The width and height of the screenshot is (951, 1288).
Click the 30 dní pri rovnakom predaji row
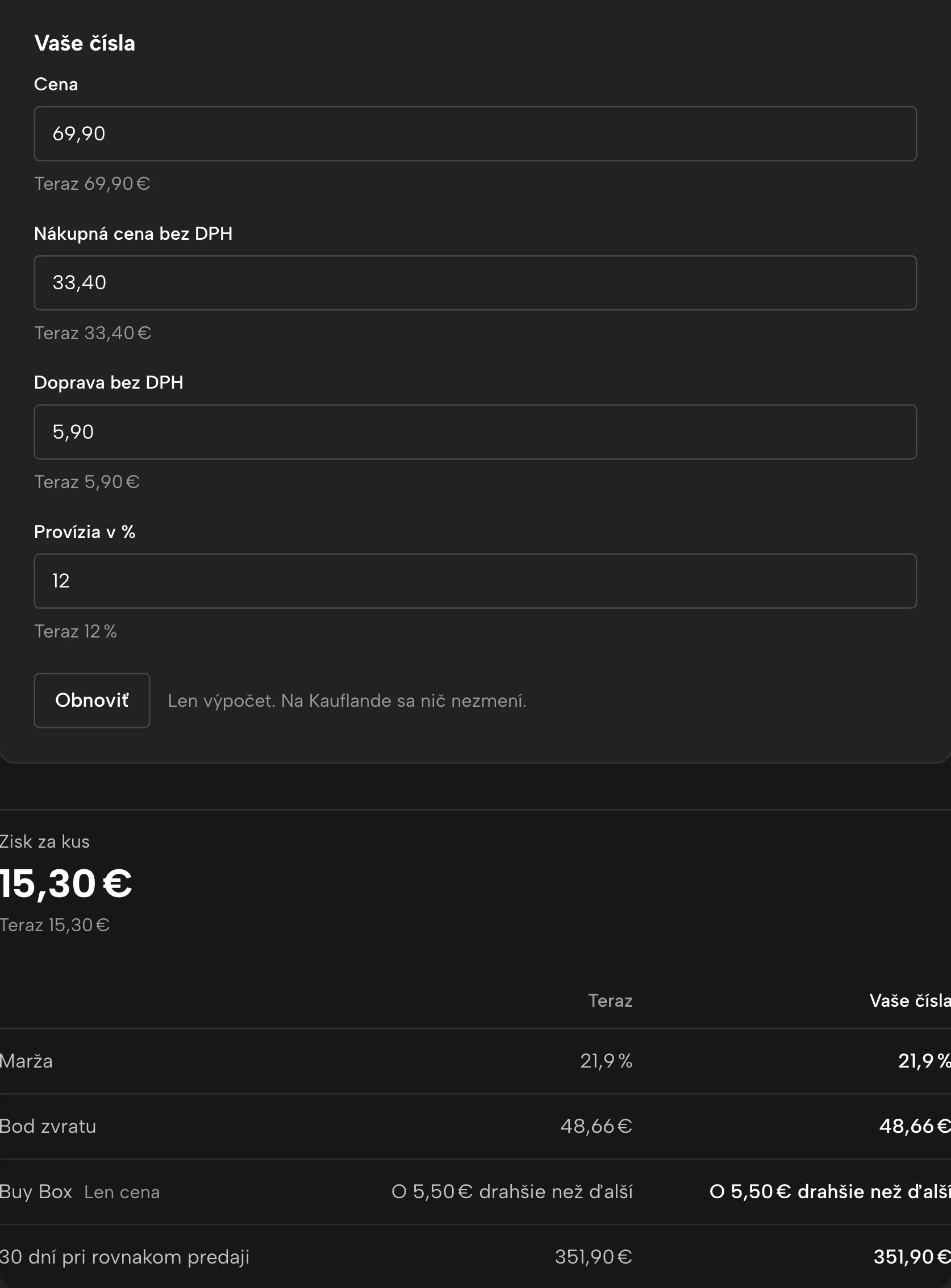(x=475, y=1257)
